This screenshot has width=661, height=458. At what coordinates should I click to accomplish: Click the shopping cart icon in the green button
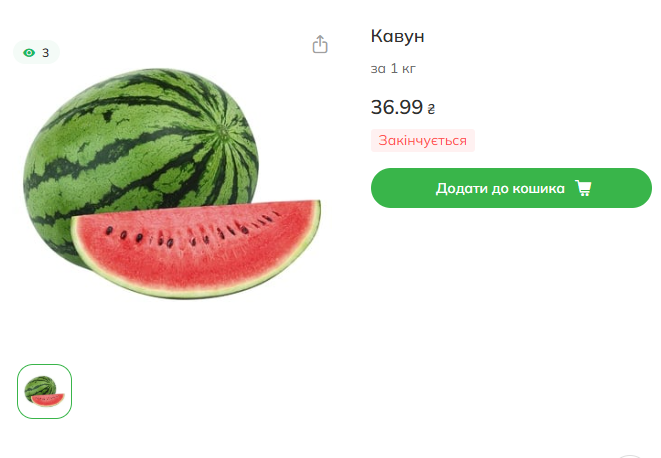point(583,188)
